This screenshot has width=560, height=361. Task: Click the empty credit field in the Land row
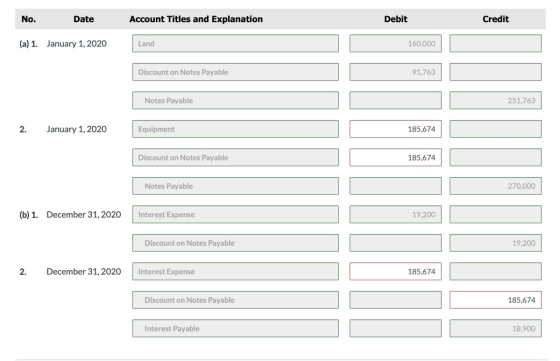point(495,44)
